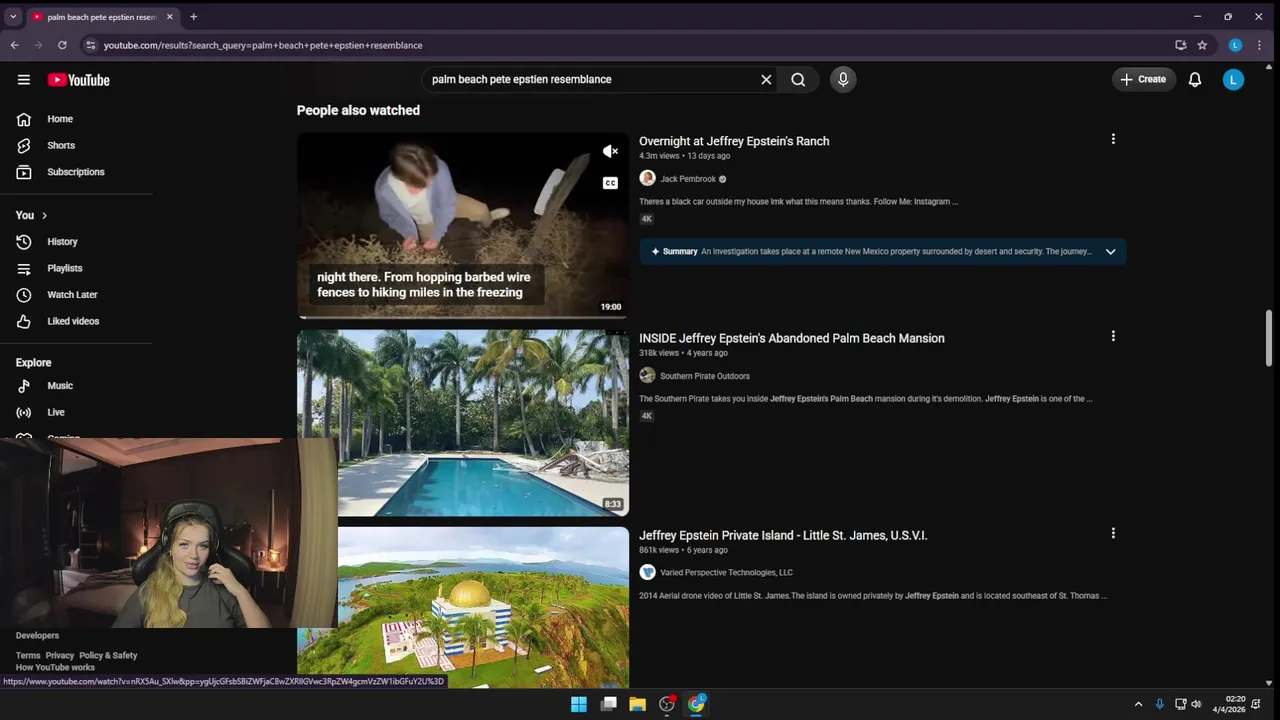Open the Create button
Image resolution: width=1280 pixels, height=720 pixels.
[x=1143, y=79]
